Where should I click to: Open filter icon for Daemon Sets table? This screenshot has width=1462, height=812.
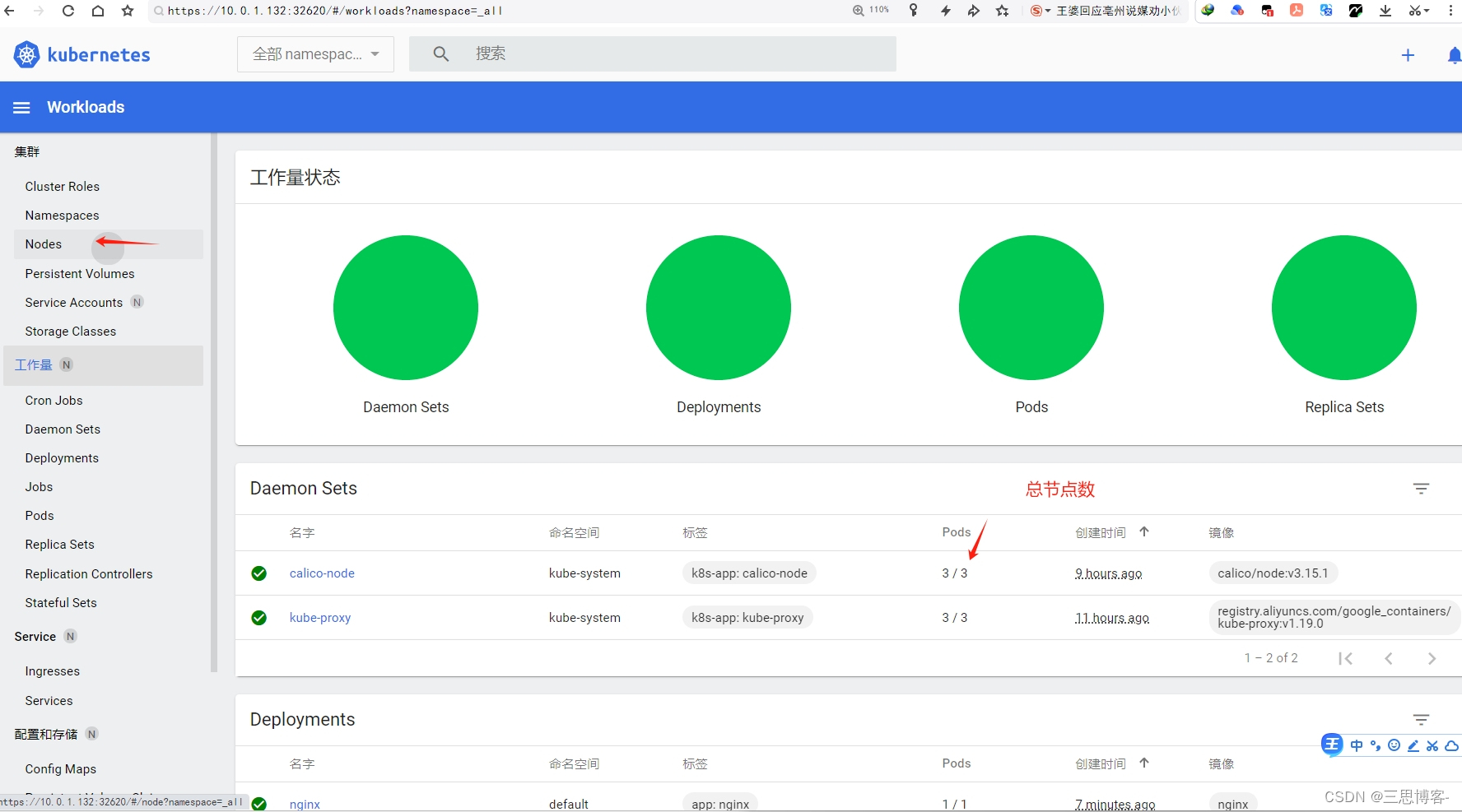(x=1421, y=489)
